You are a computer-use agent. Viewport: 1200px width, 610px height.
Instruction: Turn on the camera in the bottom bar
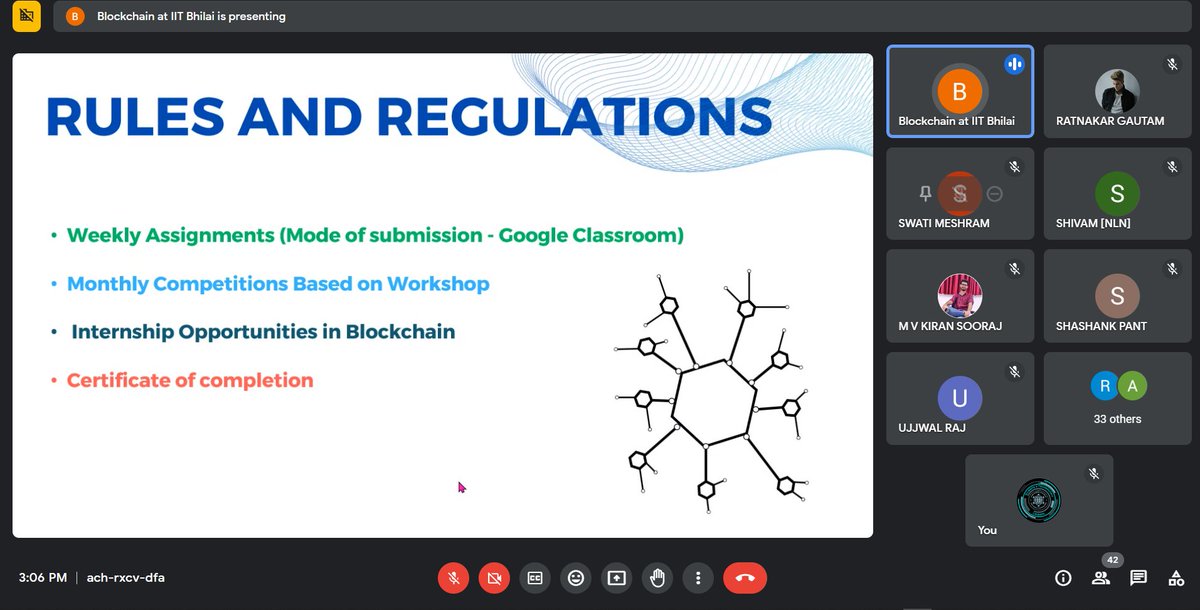[494, 577]
